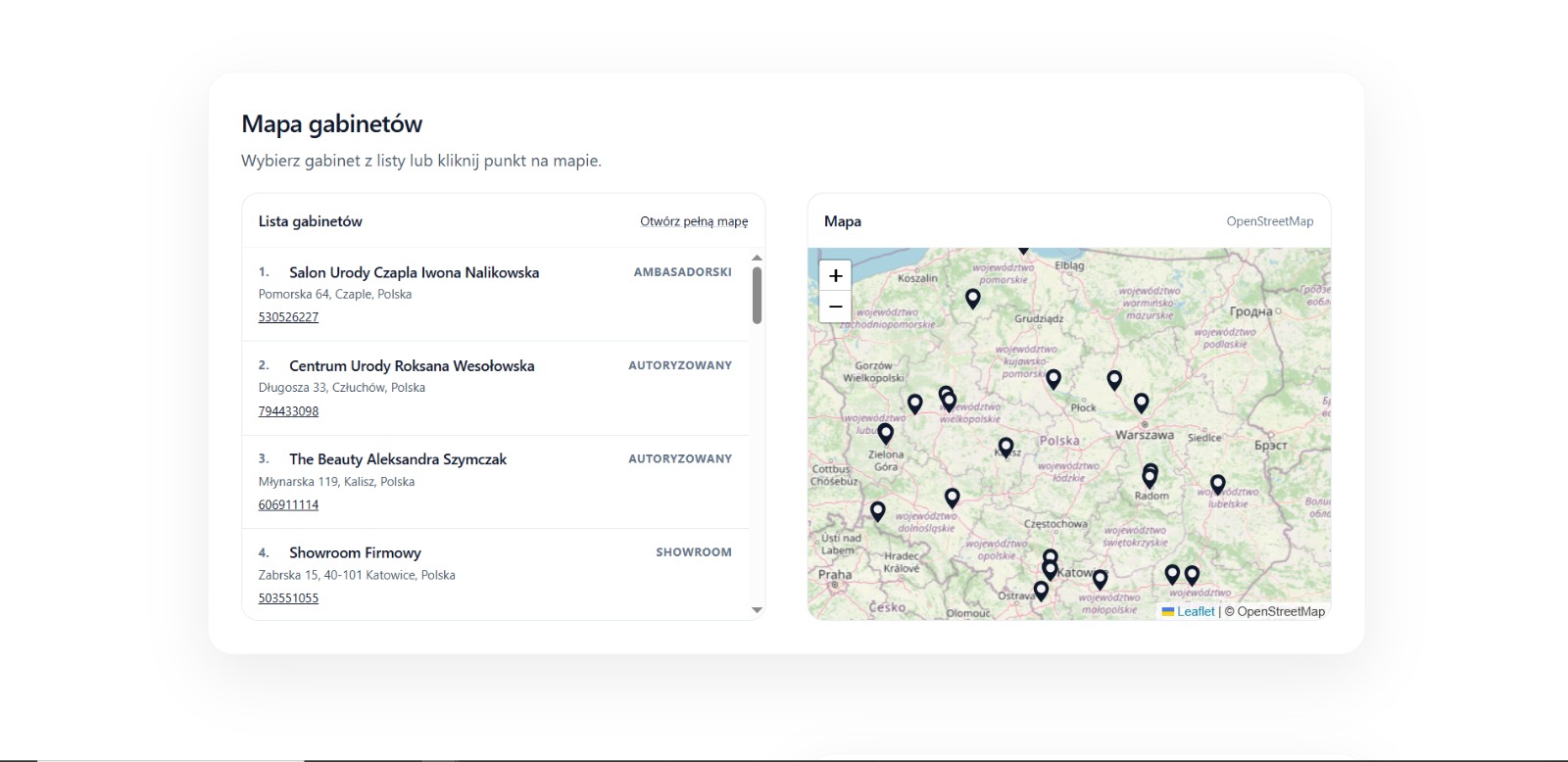Click the marker in the lubelskie region
This screenshot has height=762, width=1568.
[x=1217, y=483]
